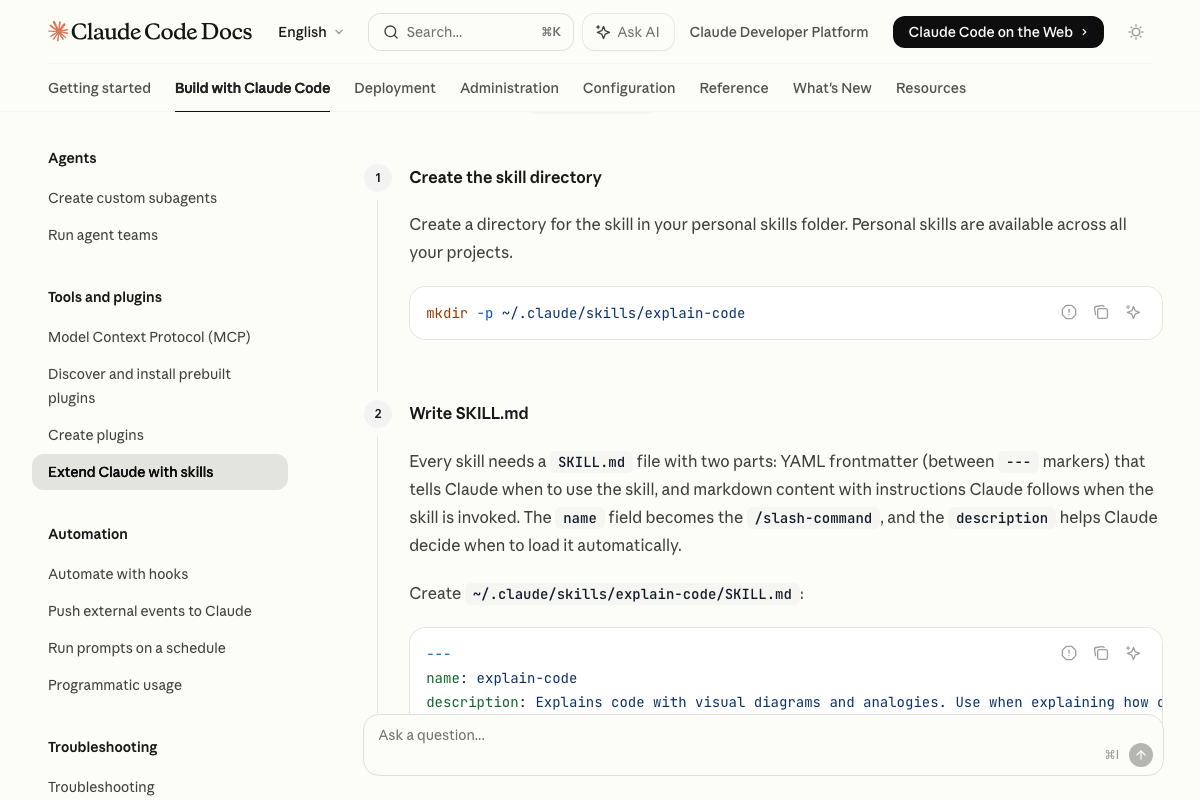Click the Agents sidebar section heading

tap(72, 158)
